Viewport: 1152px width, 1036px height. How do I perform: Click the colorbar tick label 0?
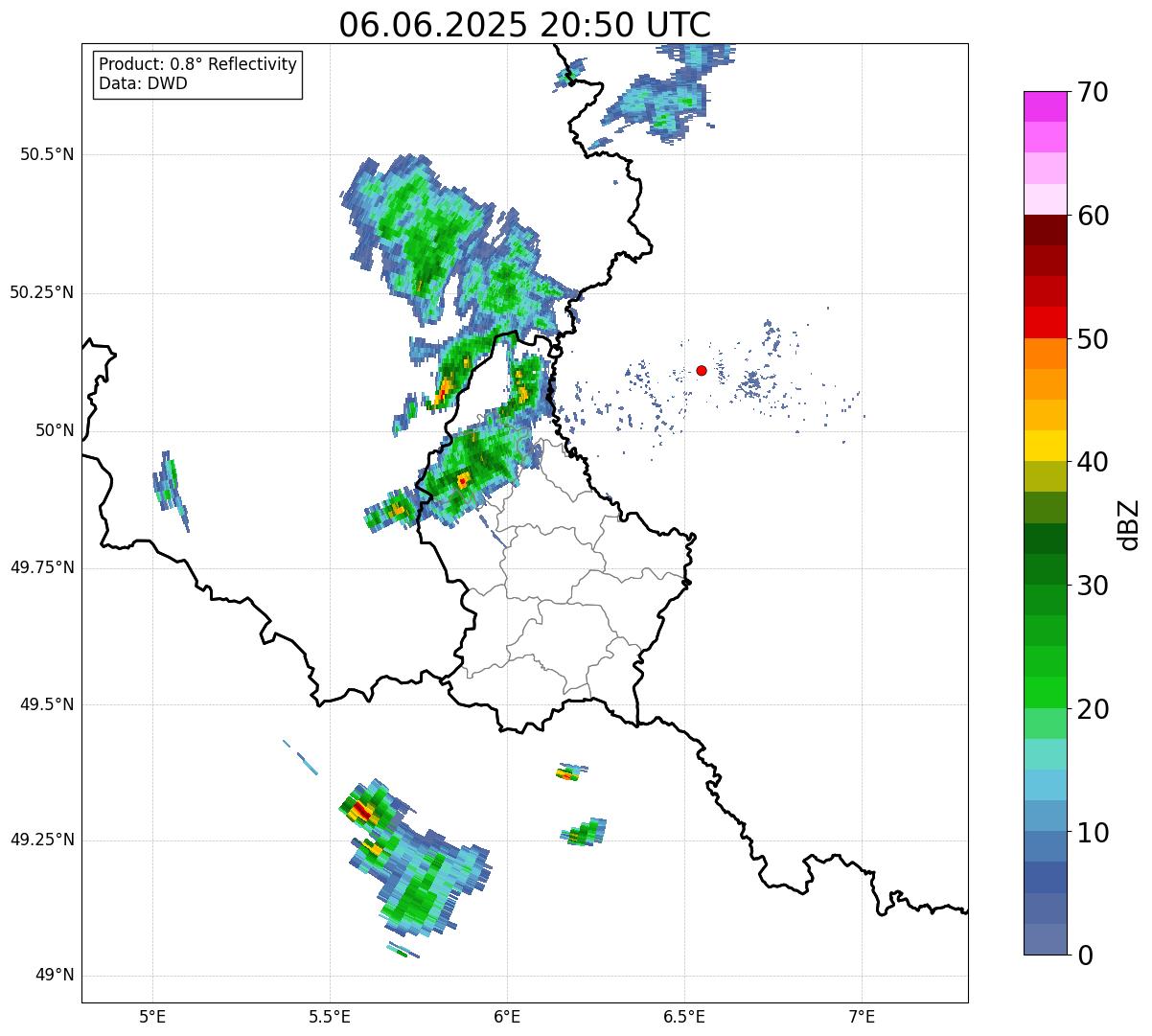[x=1085, y=955]
